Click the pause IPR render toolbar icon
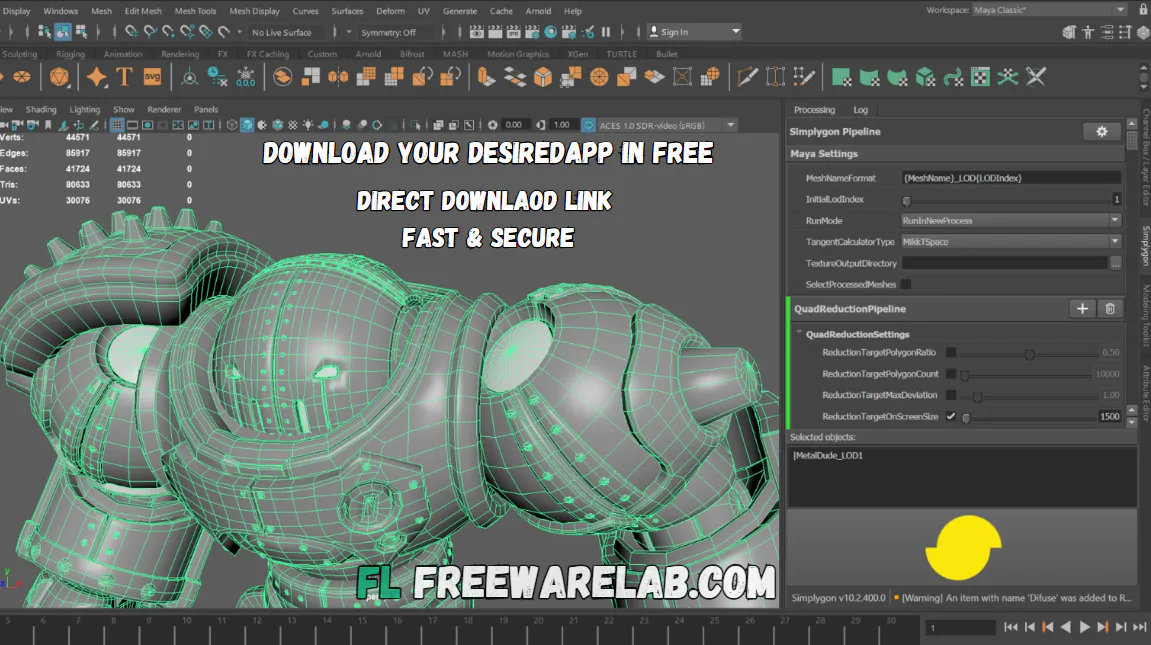 point(606,32)
